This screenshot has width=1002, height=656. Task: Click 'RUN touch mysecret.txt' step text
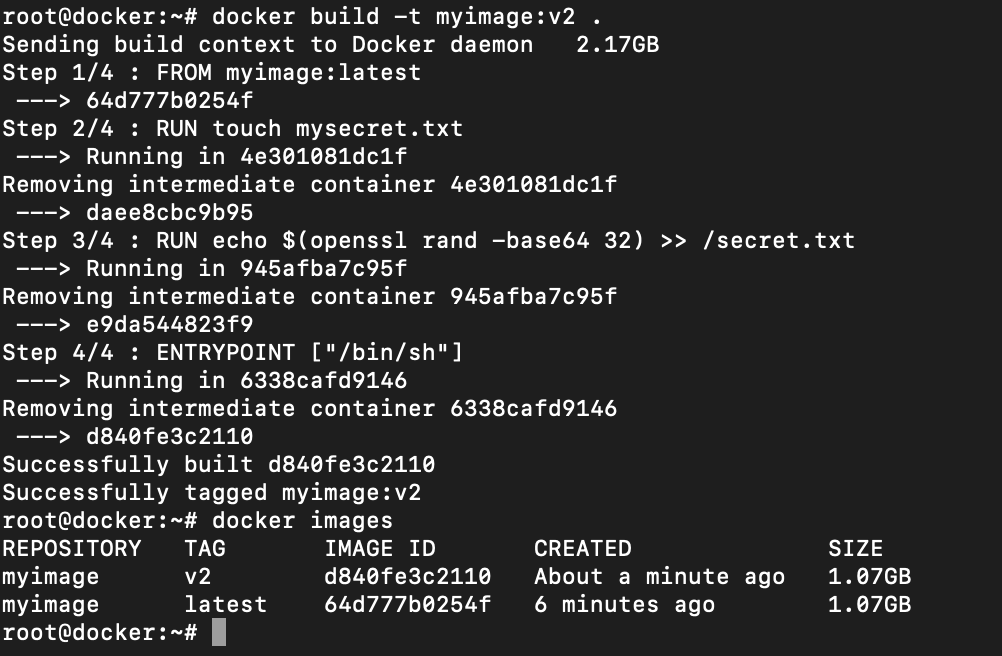coord(309,128)
